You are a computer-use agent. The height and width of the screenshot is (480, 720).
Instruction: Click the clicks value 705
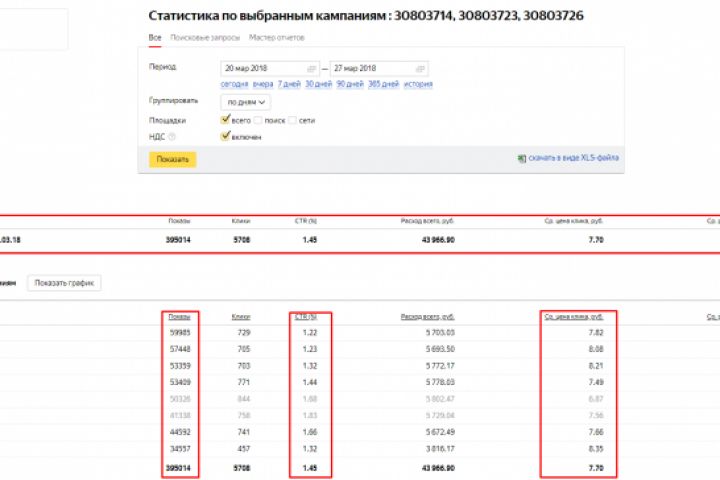244,349
